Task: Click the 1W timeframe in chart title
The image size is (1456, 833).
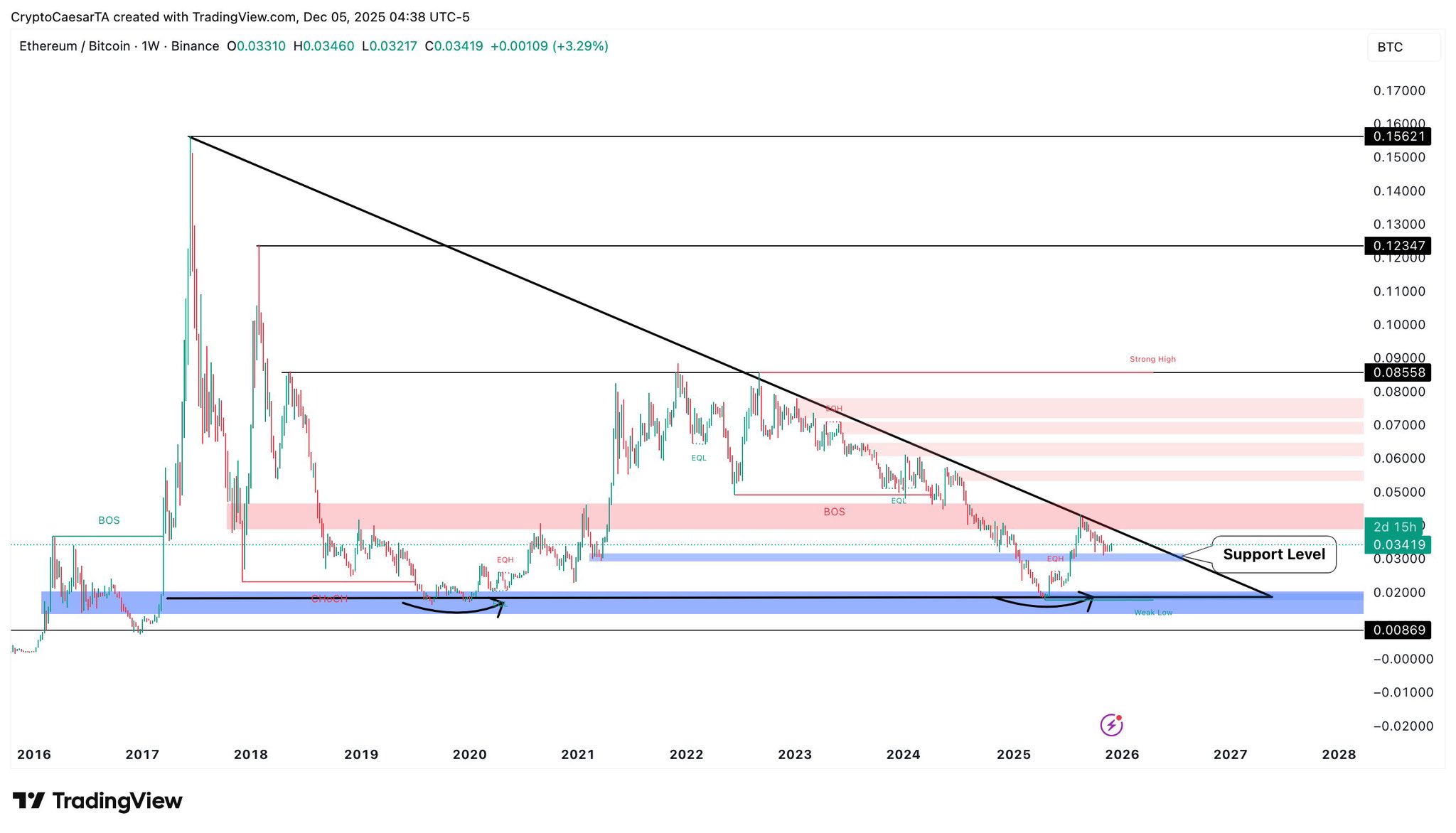Action: (150, 46)
